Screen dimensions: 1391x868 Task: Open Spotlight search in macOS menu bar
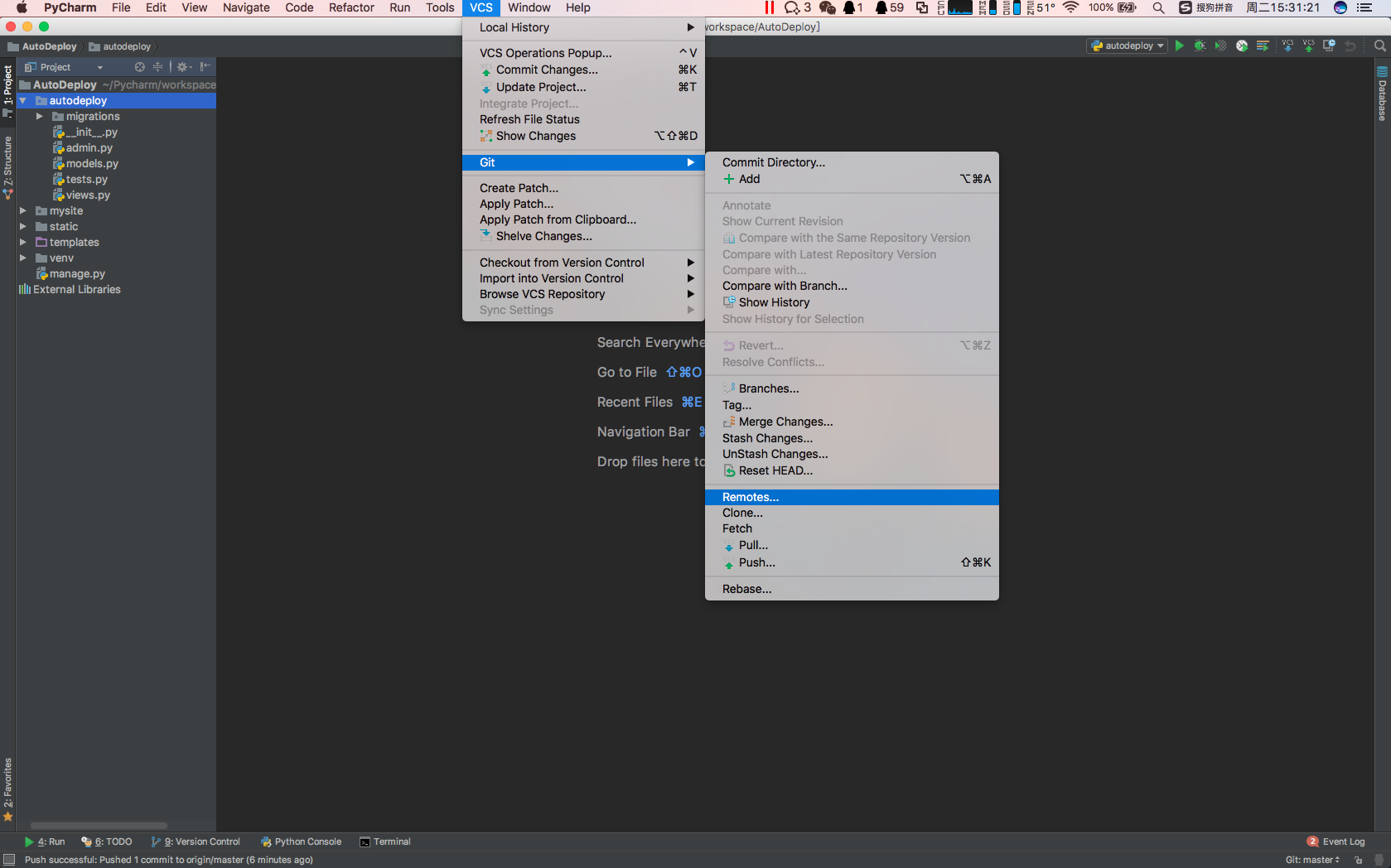click(x=1158, y=7)
